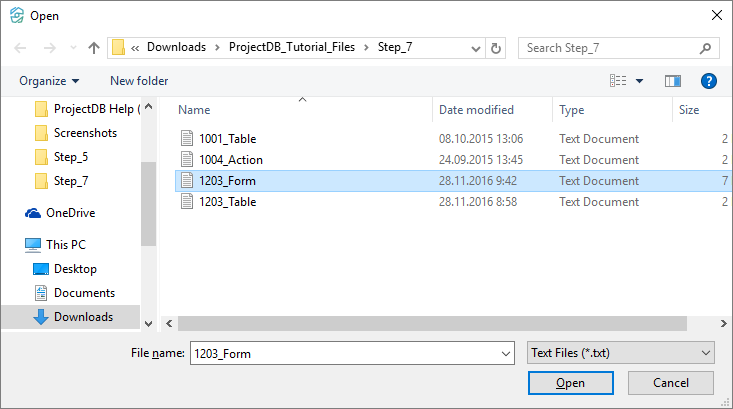
Task: Click the Search Step_7 input field
Action: click(x=607, y=48)
